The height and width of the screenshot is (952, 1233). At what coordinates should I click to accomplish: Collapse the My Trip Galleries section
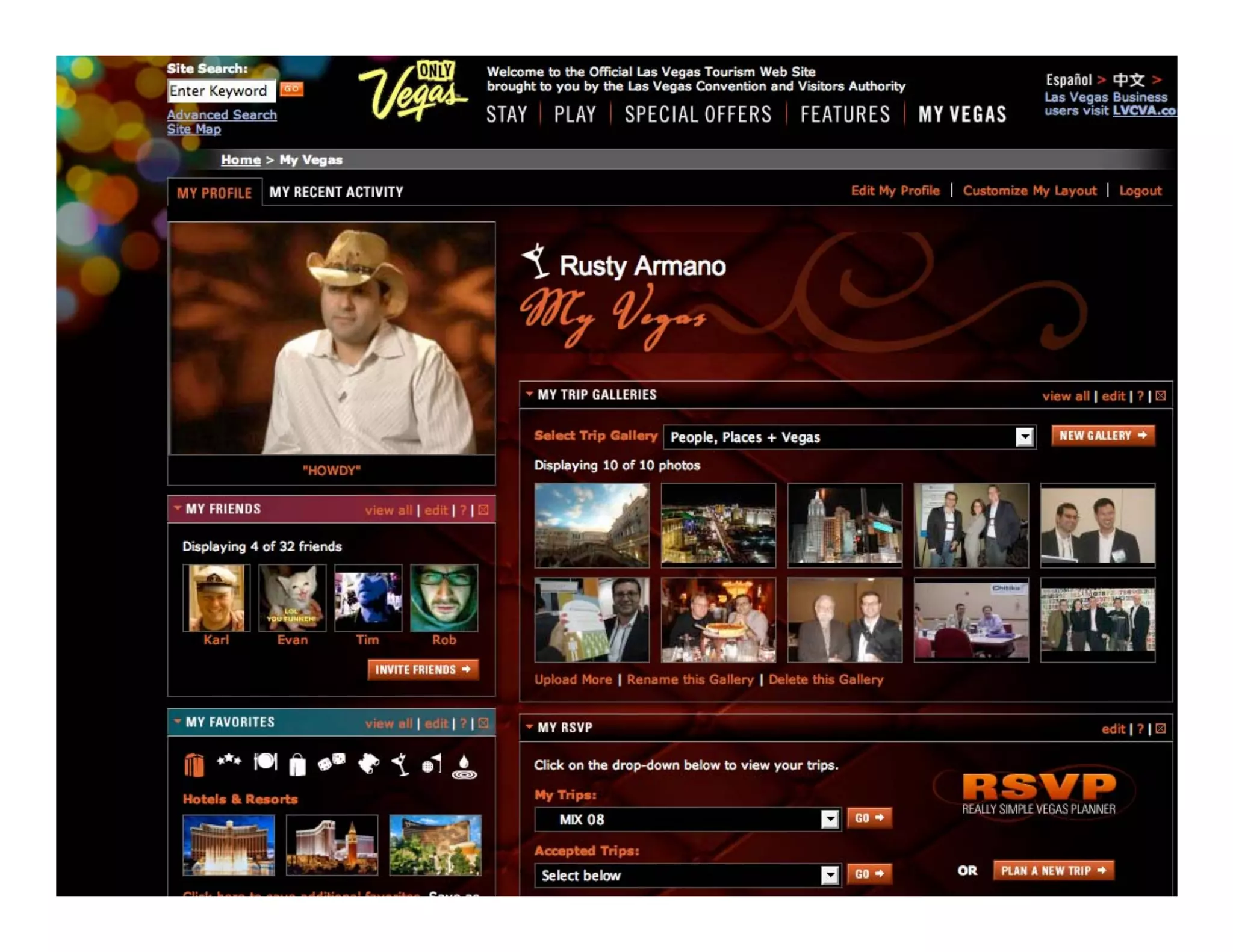point(529,394)
